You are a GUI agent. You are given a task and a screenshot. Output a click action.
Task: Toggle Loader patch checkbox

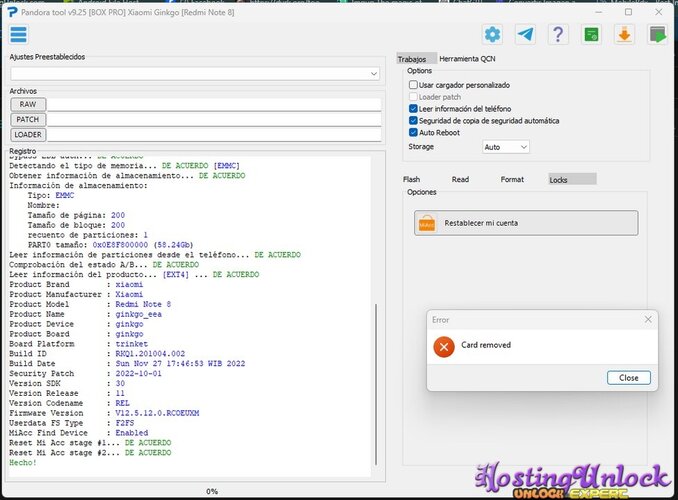coord(413,97)
